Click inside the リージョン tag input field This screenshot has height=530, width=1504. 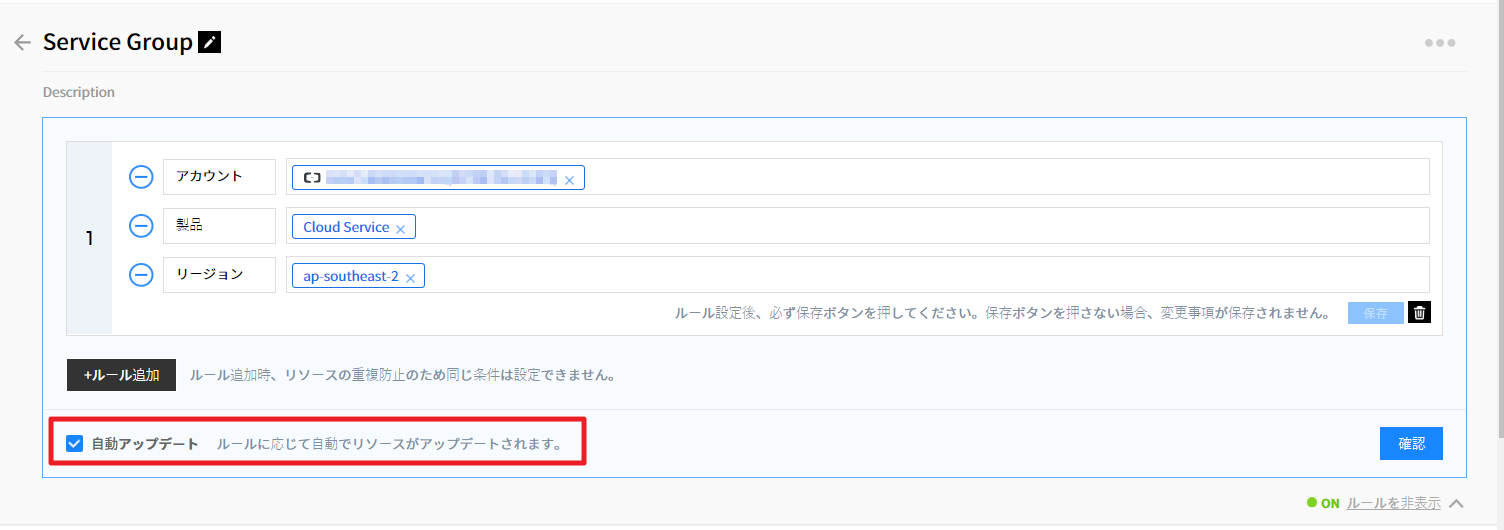click(x=900, y=275)
